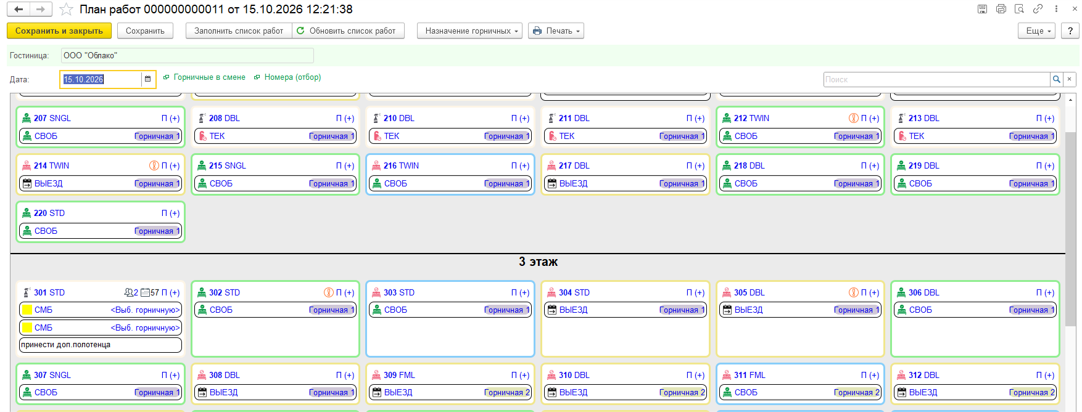
Task: Click the orange info icon on room 212
Action: point(854,119)
